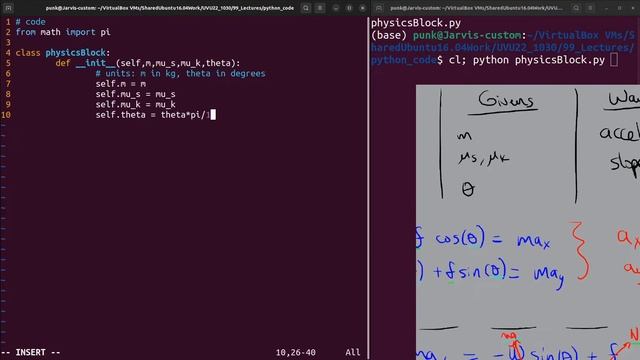The width and height of the screenshot is (640, 360).
Task: Click 'from math import pi' line
Action: [x=63, y=32]
